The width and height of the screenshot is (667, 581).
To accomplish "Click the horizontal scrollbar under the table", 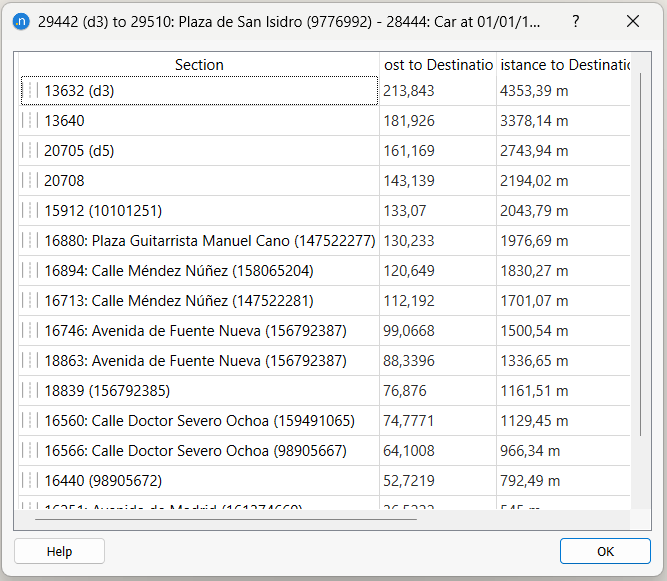I will pos(225,518).
